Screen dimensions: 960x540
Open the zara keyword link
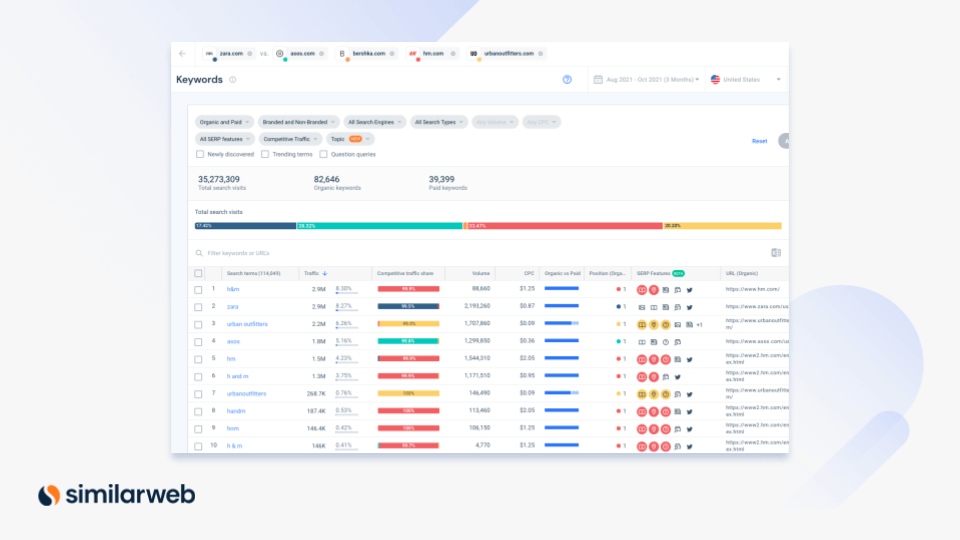click(233, 307)
